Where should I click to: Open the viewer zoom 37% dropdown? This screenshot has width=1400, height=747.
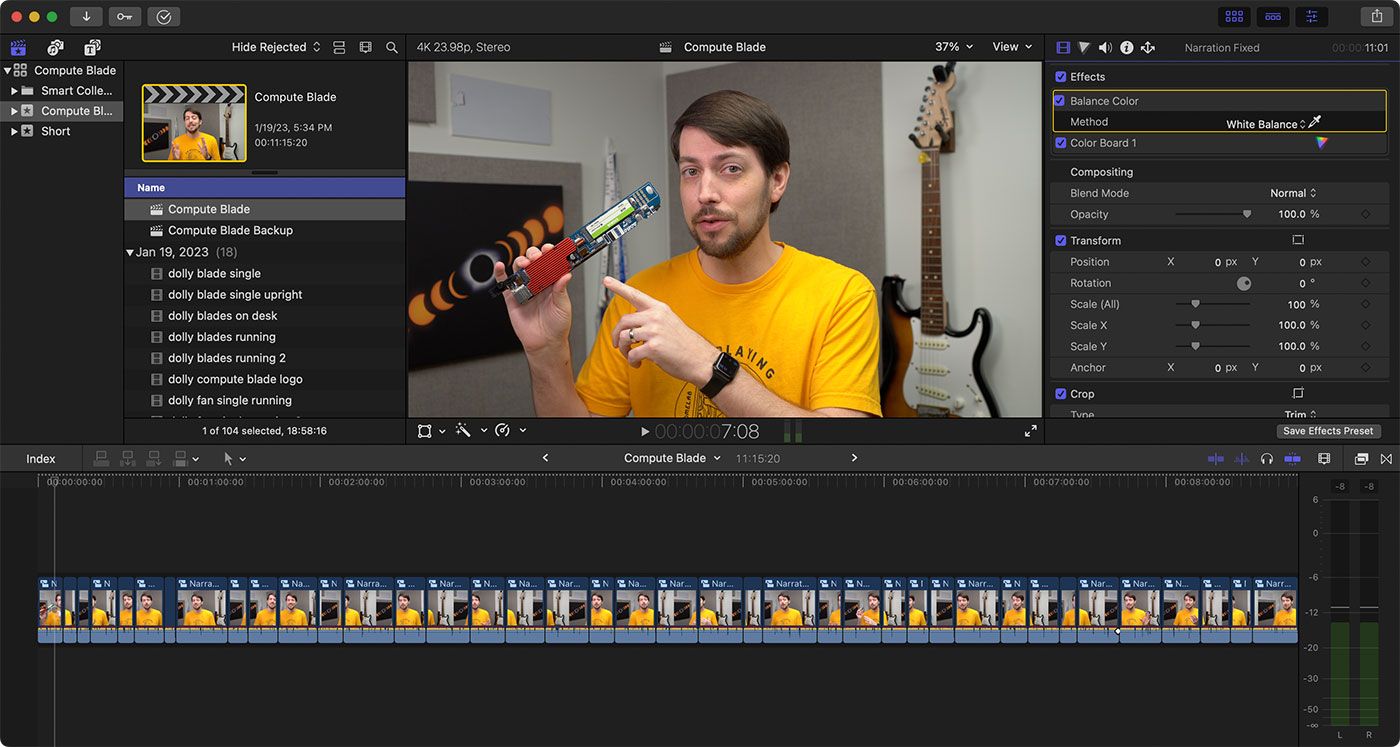click(953, 47)
